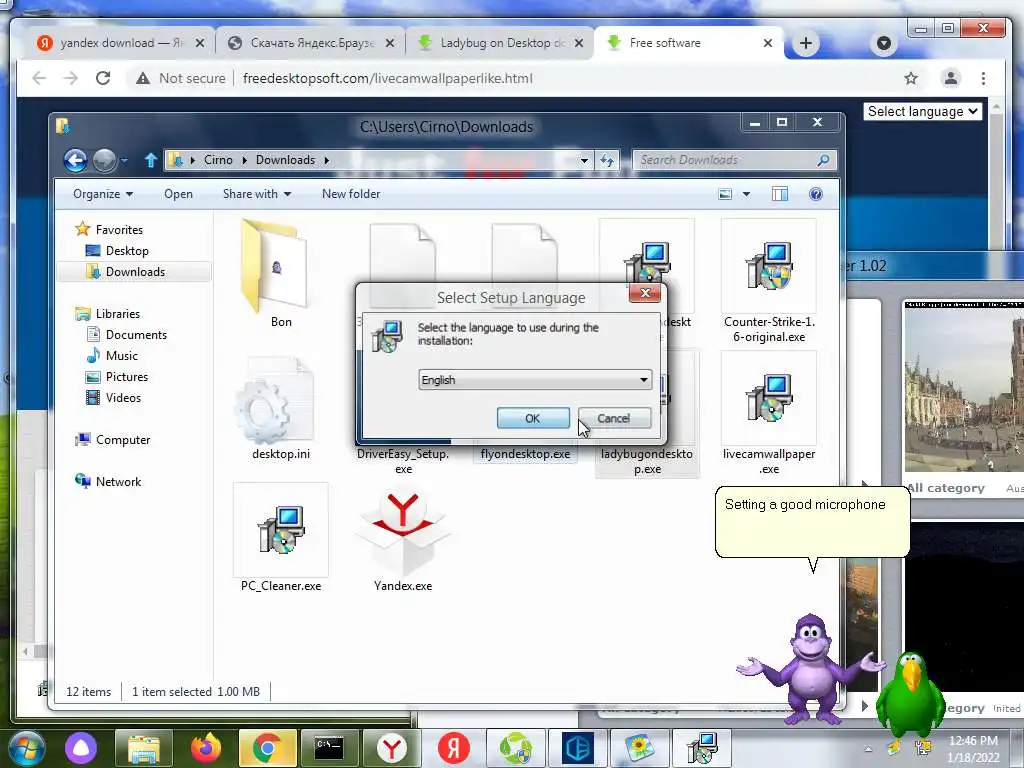Click the flyondesktop.exe file name

[x=525, y=454]
